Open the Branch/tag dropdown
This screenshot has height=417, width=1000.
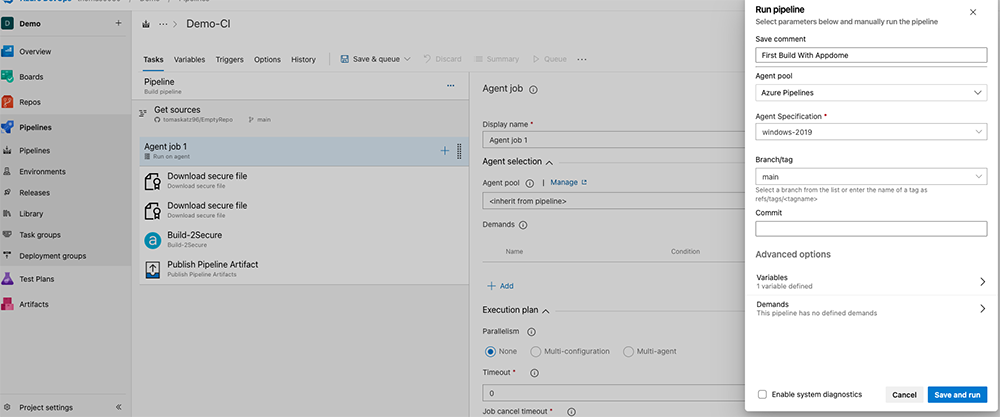pyautogui.click(x=871, y=177)
